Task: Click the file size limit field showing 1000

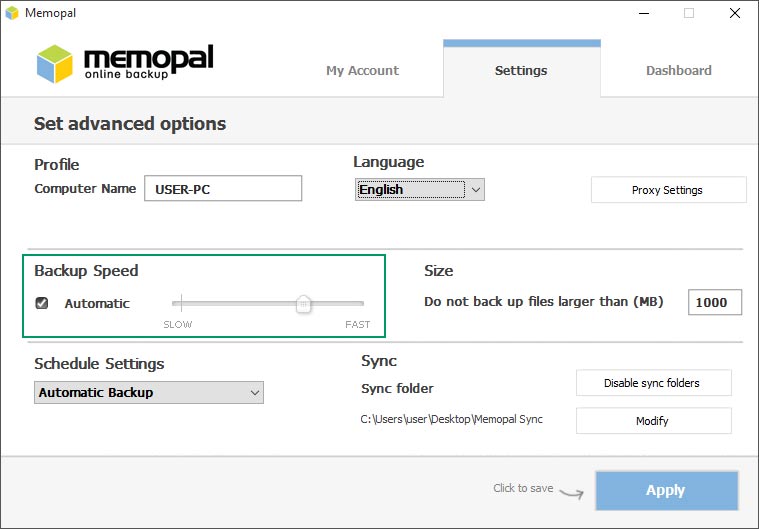Action: pos(714,302)
